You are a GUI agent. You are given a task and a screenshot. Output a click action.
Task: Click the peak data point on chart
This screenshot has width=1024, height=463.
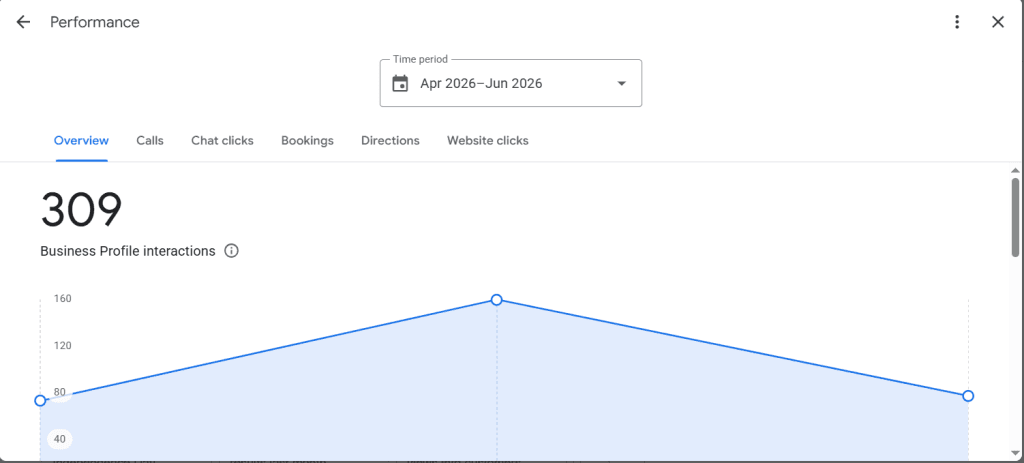[x=496, y=300]
